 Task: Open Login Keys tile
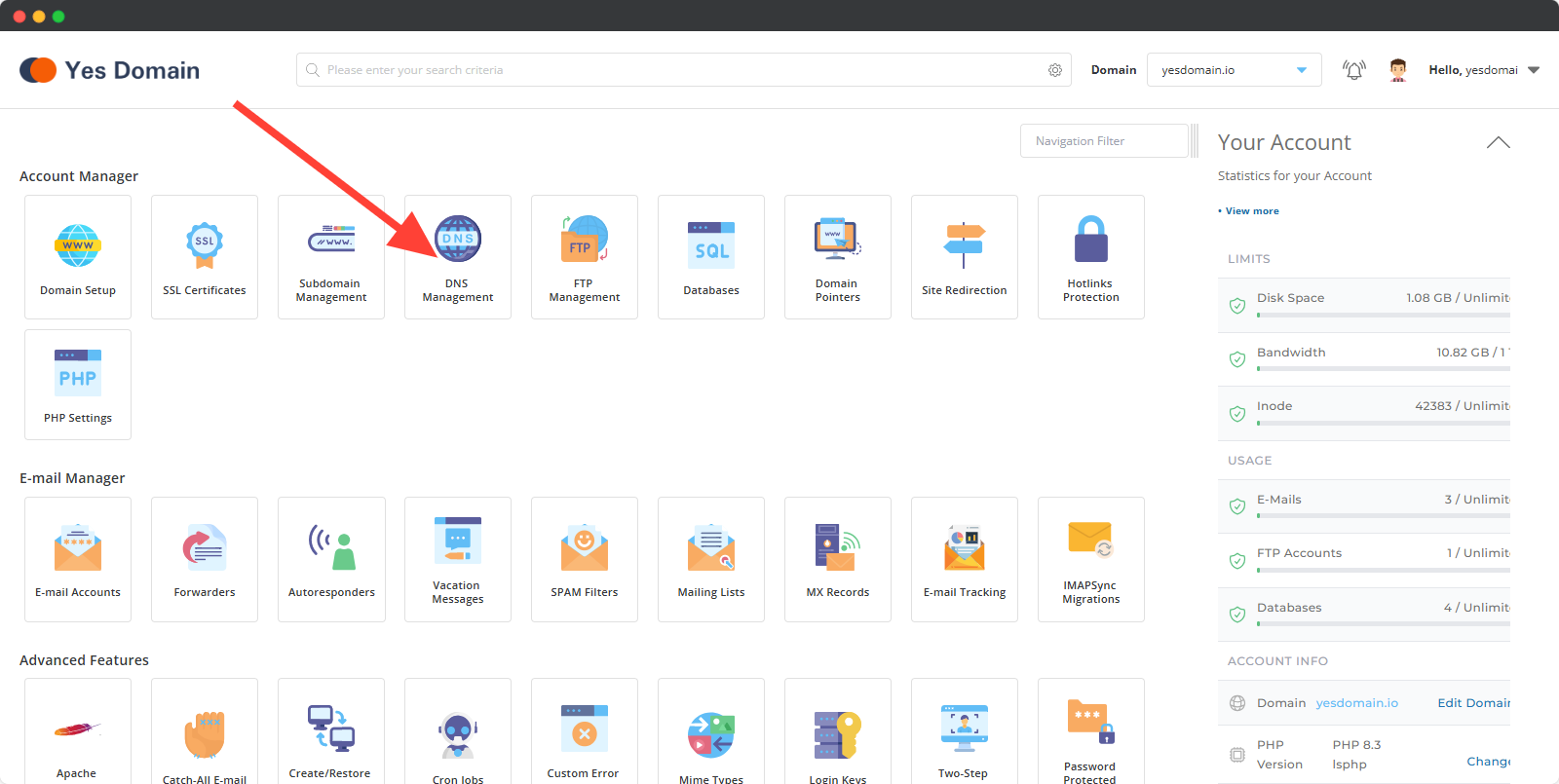[x=838, y=731]
